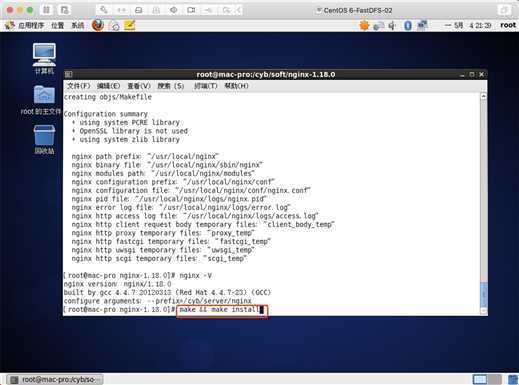519x385 pixels.
Task: Click the top-right VM window toolbar button
Action: pyautogui.click(x=504, y=10)
